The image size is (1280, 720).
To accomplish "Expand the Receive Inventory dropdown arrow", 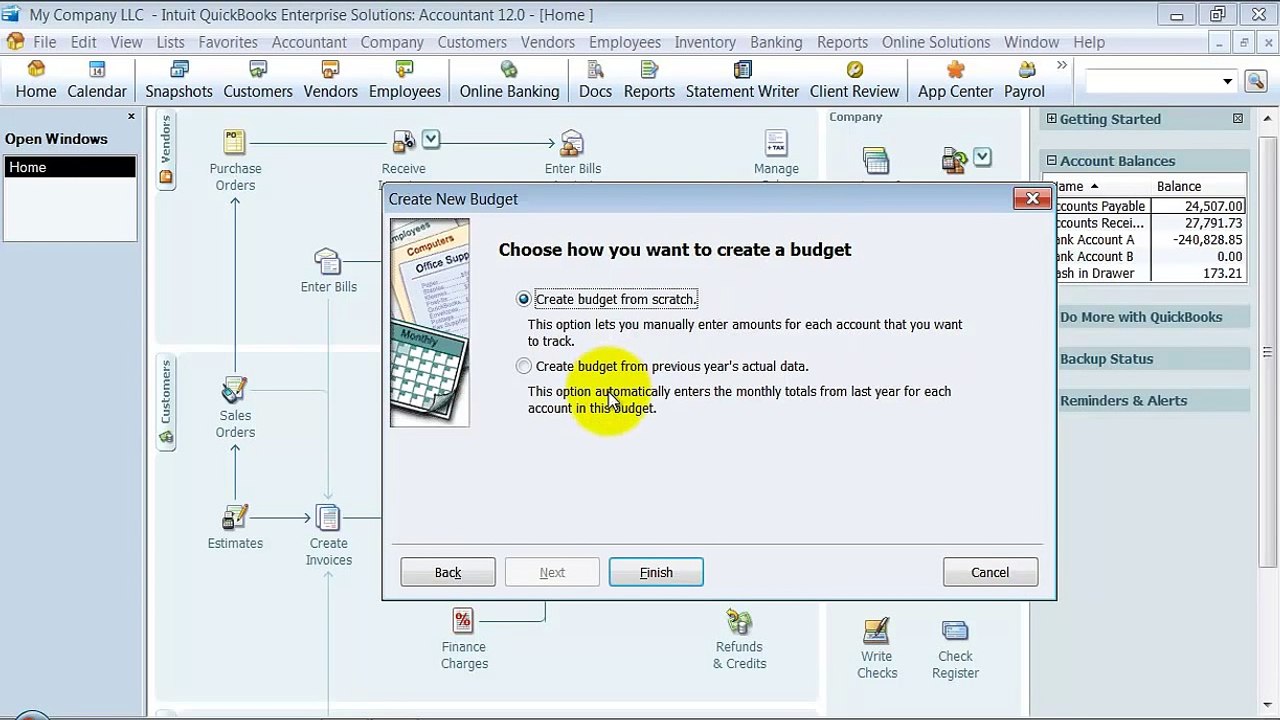I will pyautogui.click(x=431, y=139).
